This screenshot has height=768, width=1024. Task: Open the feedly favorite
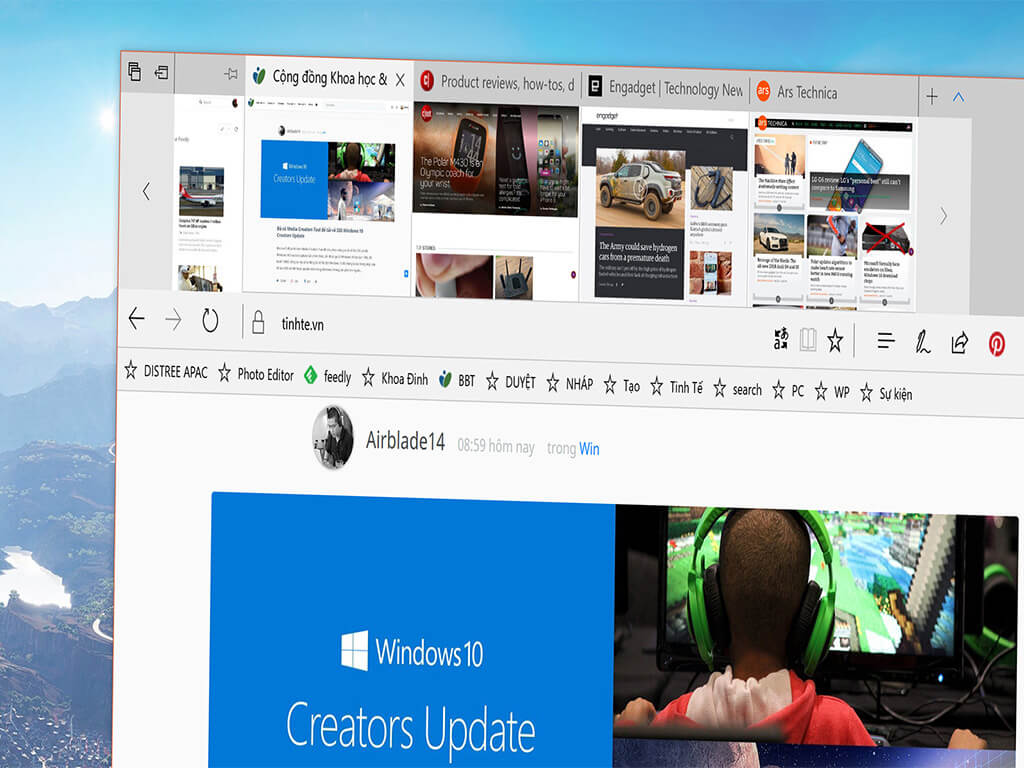tap(328, 376)
